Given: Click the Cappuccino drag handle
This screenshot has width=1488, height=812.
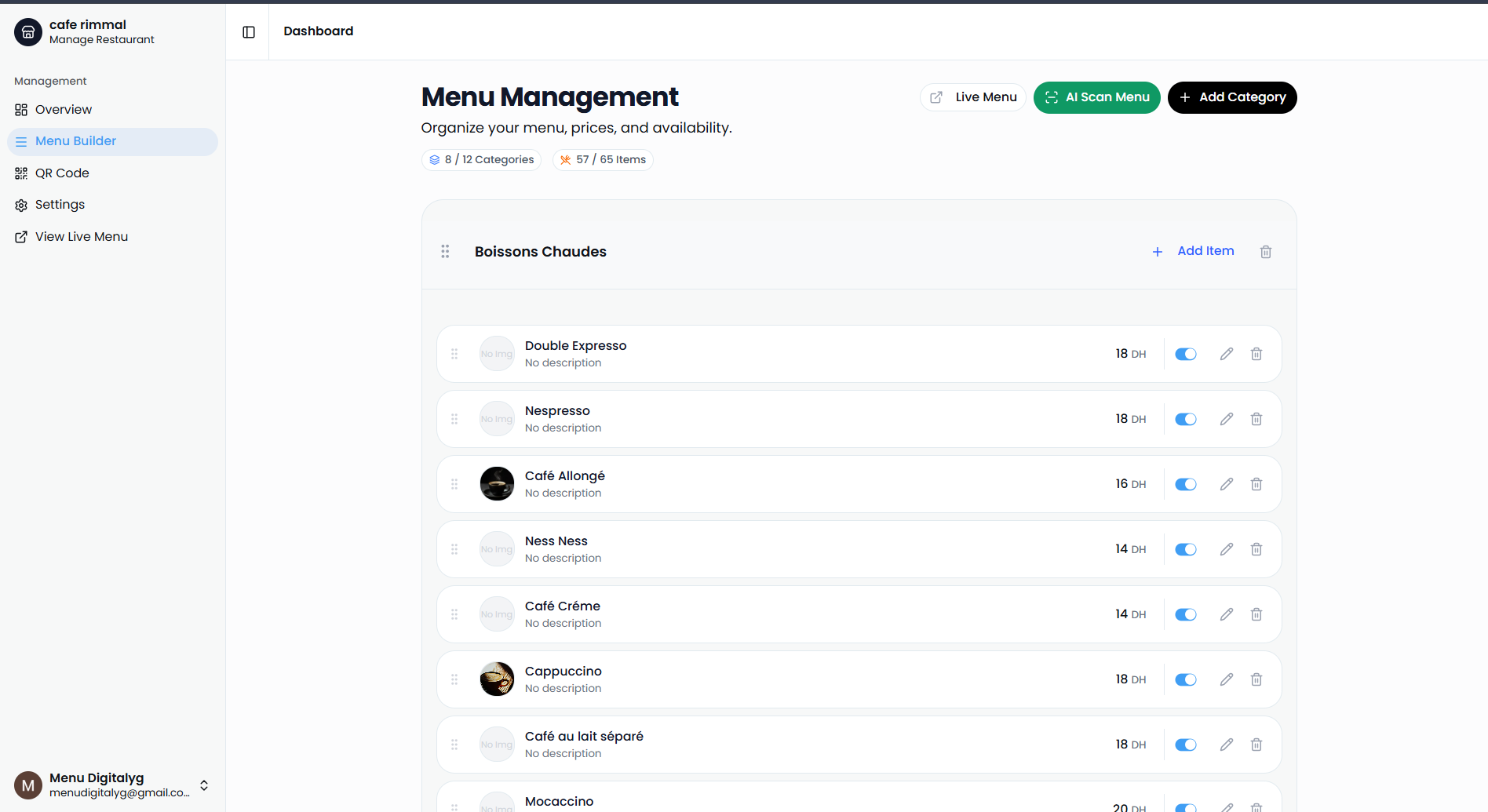Looking at the screenshot, I should [454, 679].
